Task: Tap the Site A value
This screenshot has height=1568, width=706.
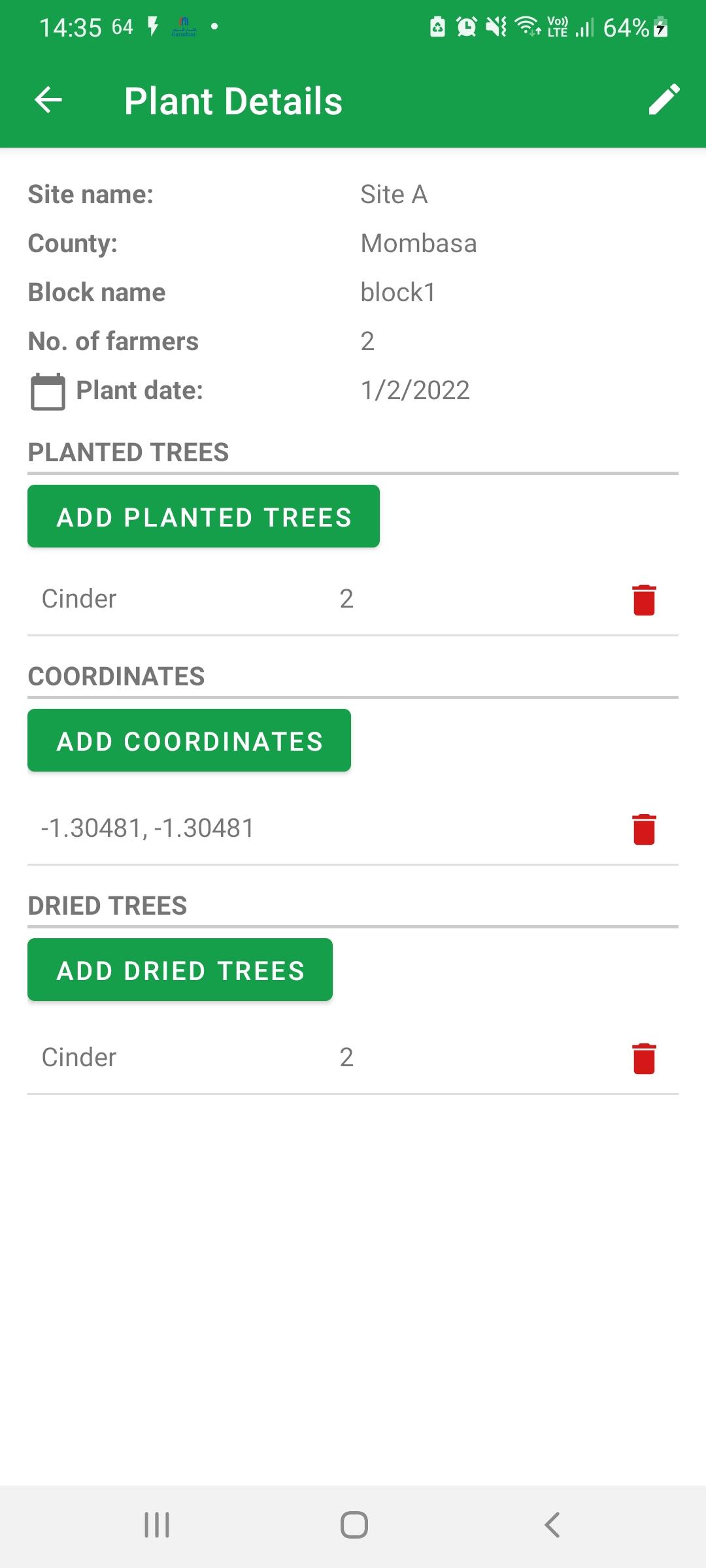Action: coord(394,194)
